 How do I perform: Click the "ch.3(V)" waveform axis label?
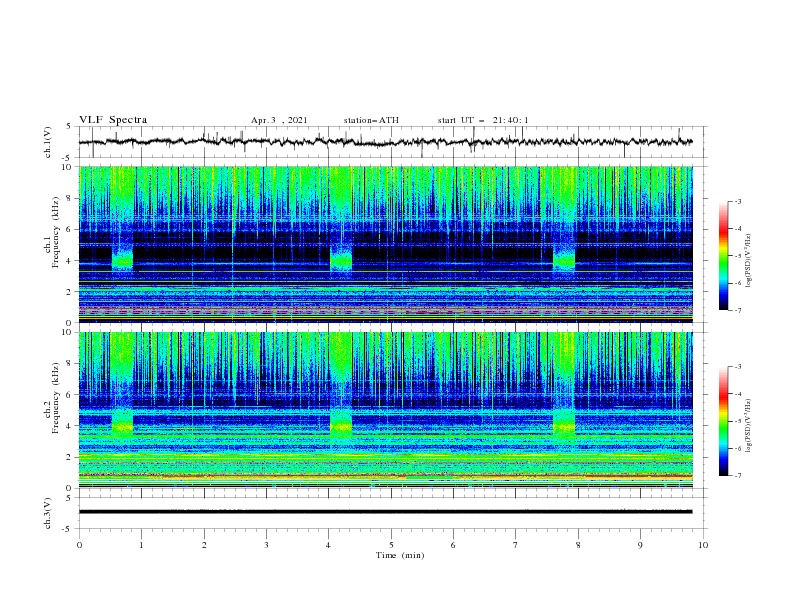[x=48, y=513]
